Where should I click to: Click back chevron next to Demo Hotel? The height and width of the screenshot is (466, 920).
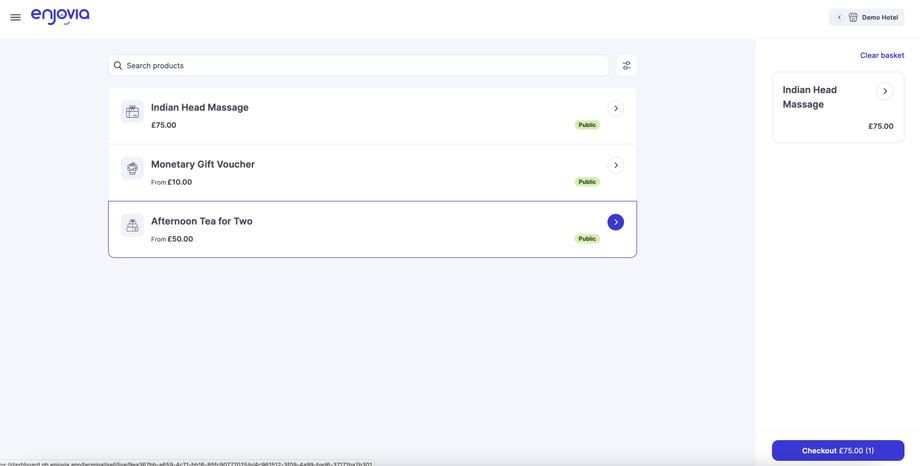(839, 17)
